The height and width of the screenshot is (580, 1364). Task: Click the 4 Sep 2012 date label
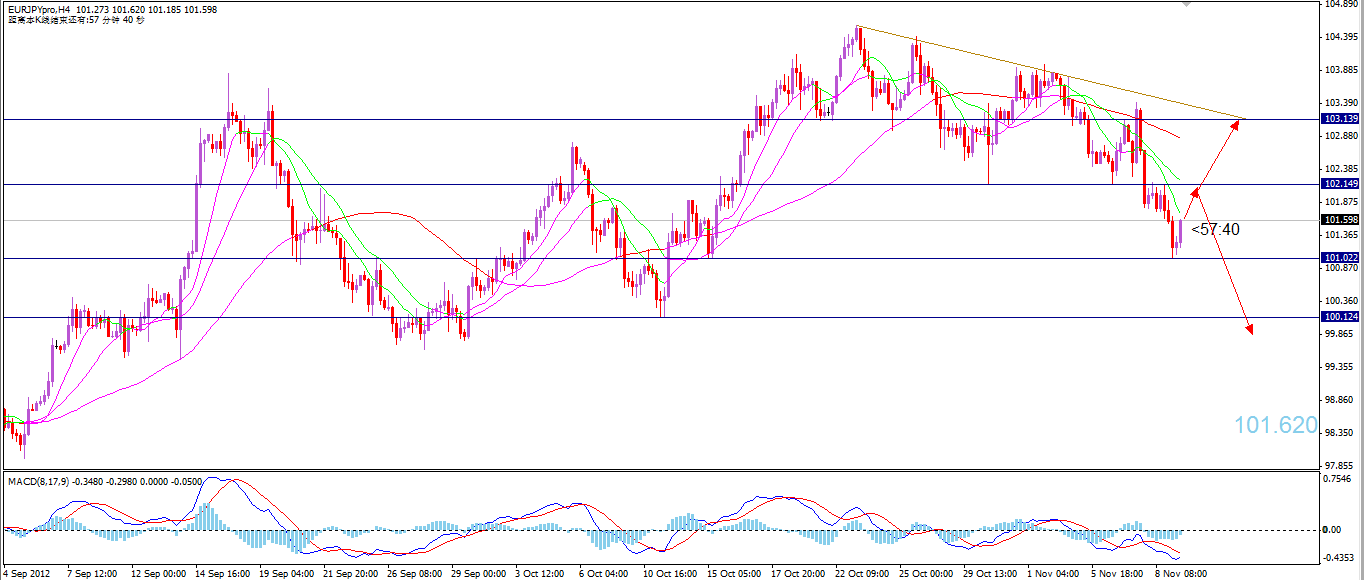coord(27,574)
